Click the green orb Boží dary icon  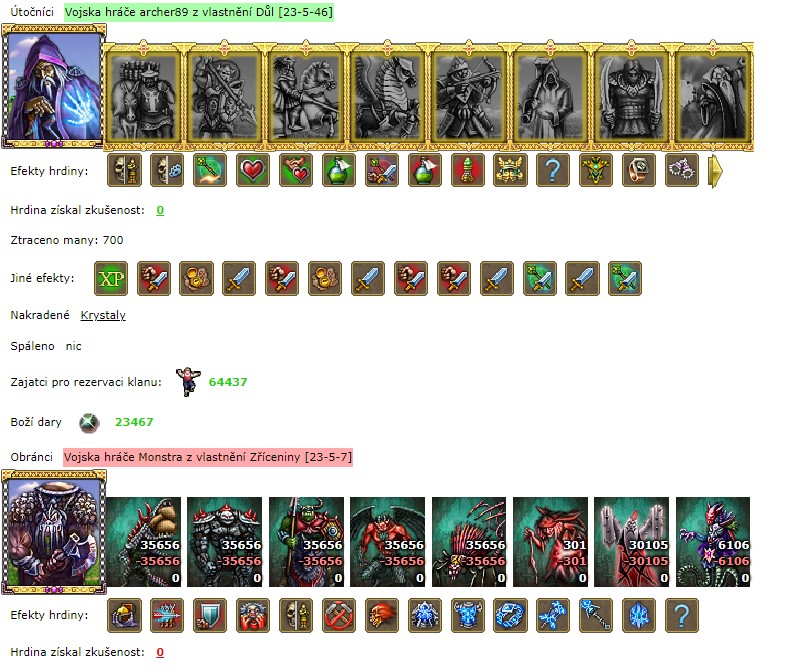point(89,423)
